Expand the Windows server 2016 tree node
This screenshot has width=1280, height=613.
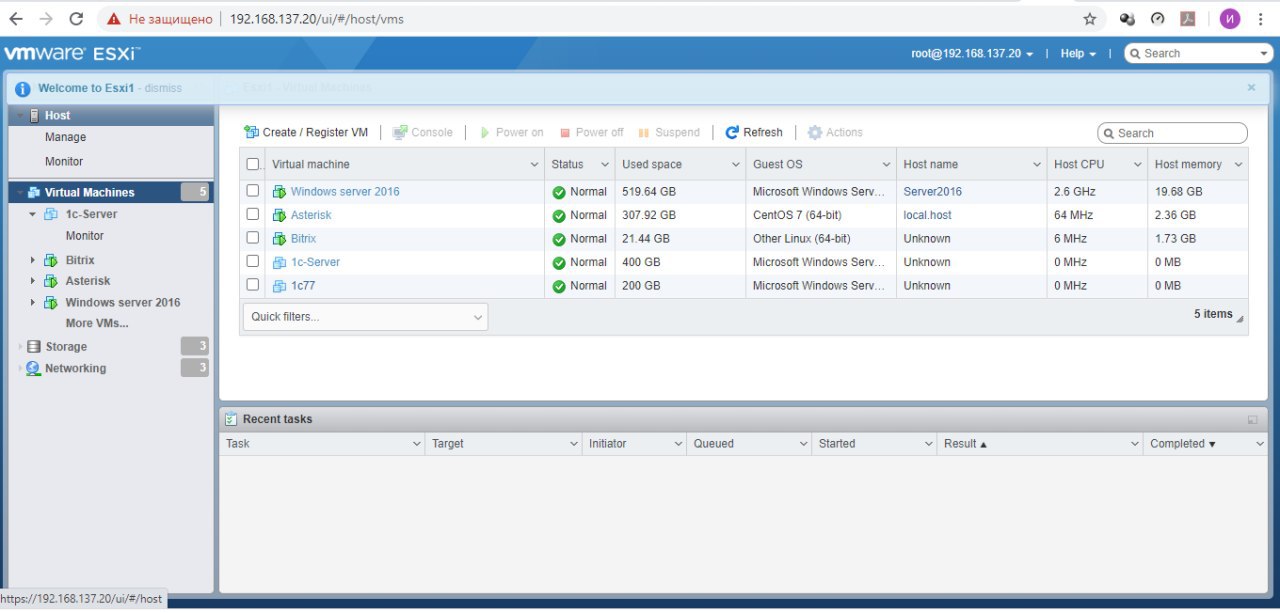[33, 302]
